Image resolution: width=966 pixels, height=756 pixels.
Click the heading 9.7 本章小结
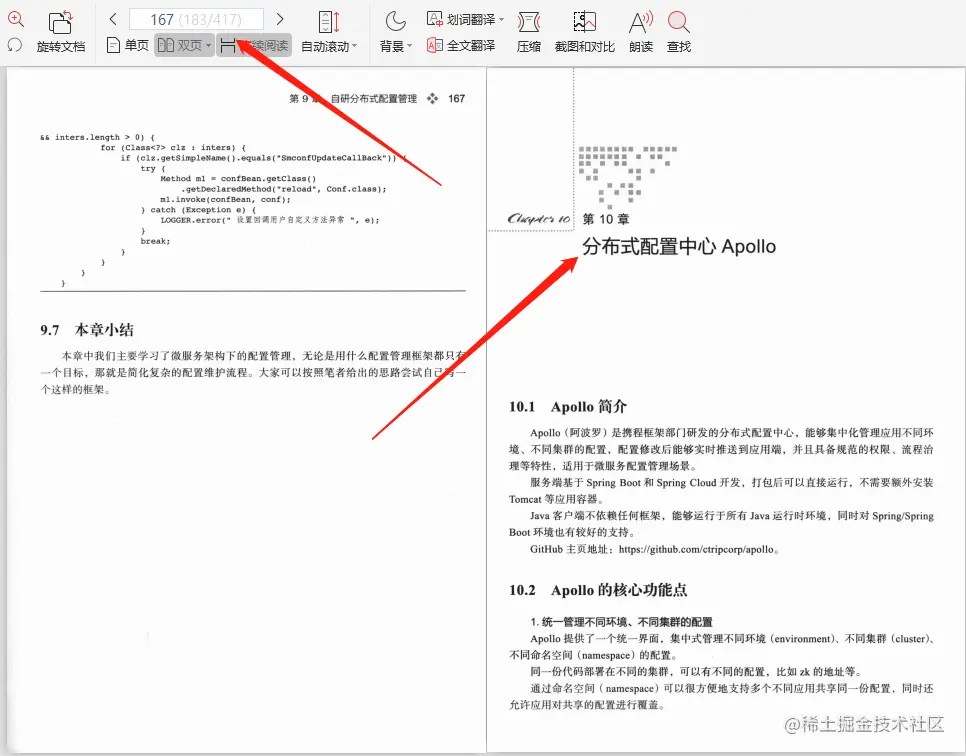(x=87, y=330)
